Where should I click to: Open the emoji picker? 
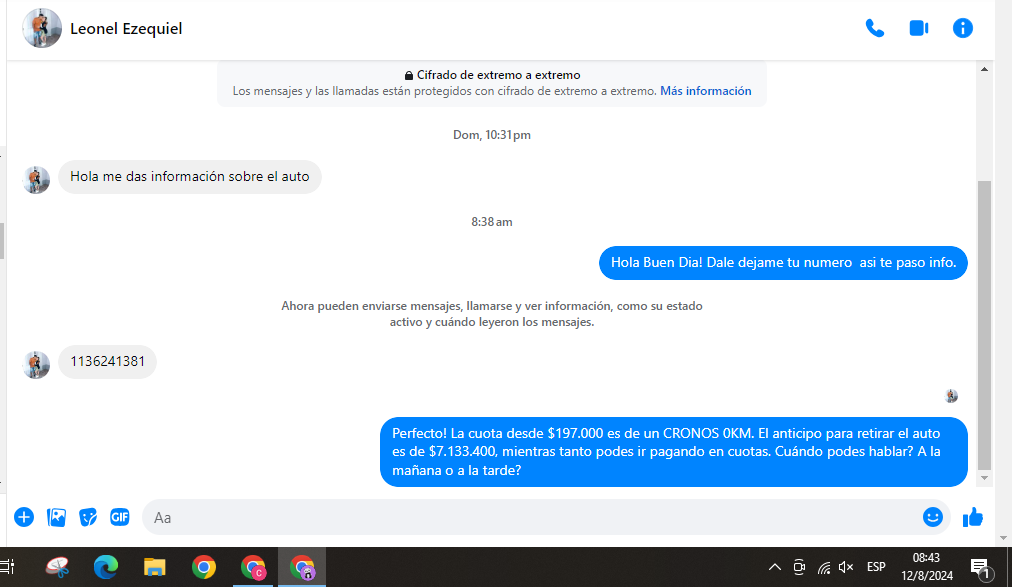(x=933, y=517)
